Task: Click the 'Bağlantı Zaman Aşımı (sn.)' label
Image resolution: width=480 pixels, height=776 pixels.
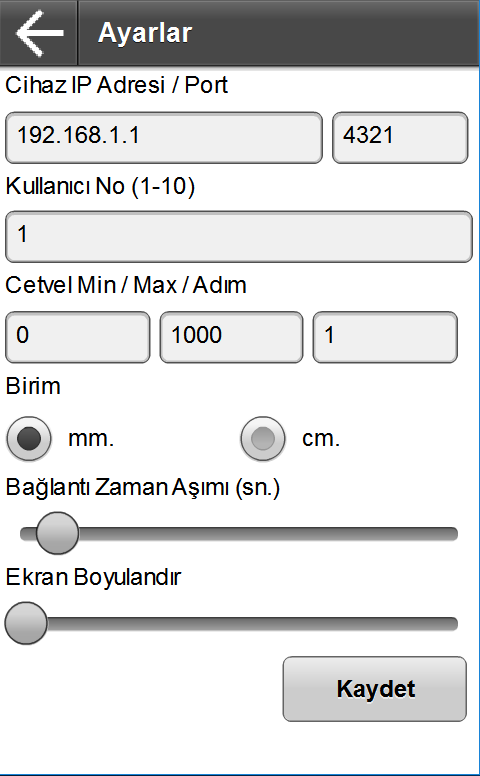Action: coord(143,487)
